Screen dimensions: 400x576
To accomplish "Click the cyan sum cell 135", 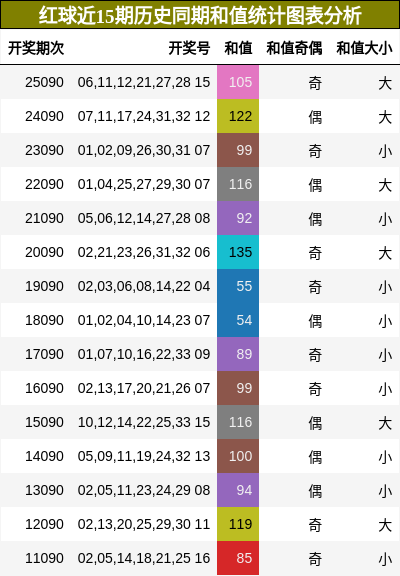I will [238, 252].
